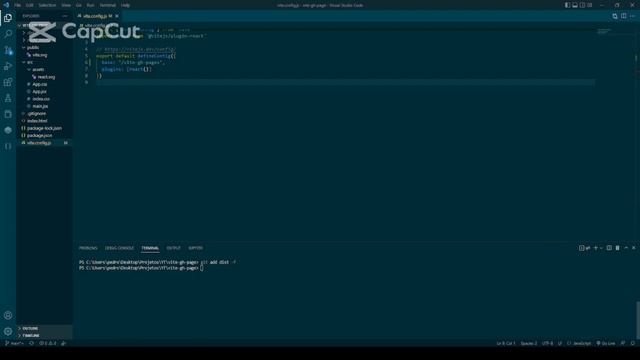This screenshot has height=360, width=640.
Task: Maximize terminal panel using chevron up
Action: click(x=626, y=248)
